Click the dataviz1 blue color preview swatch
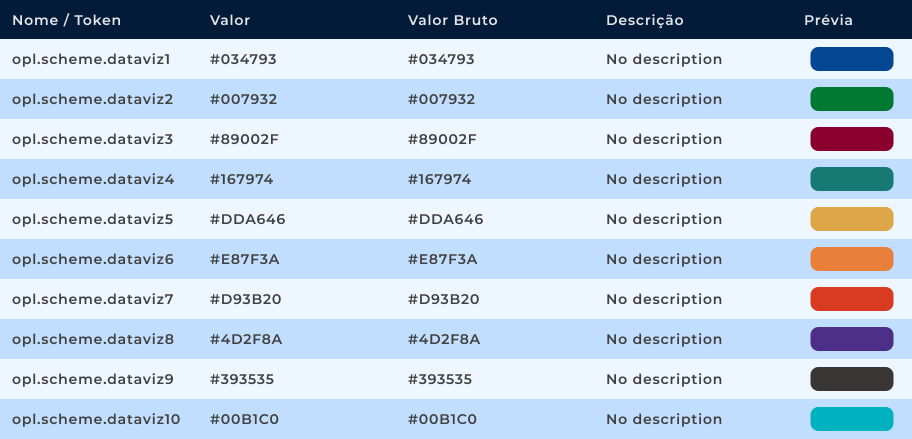 851,59
